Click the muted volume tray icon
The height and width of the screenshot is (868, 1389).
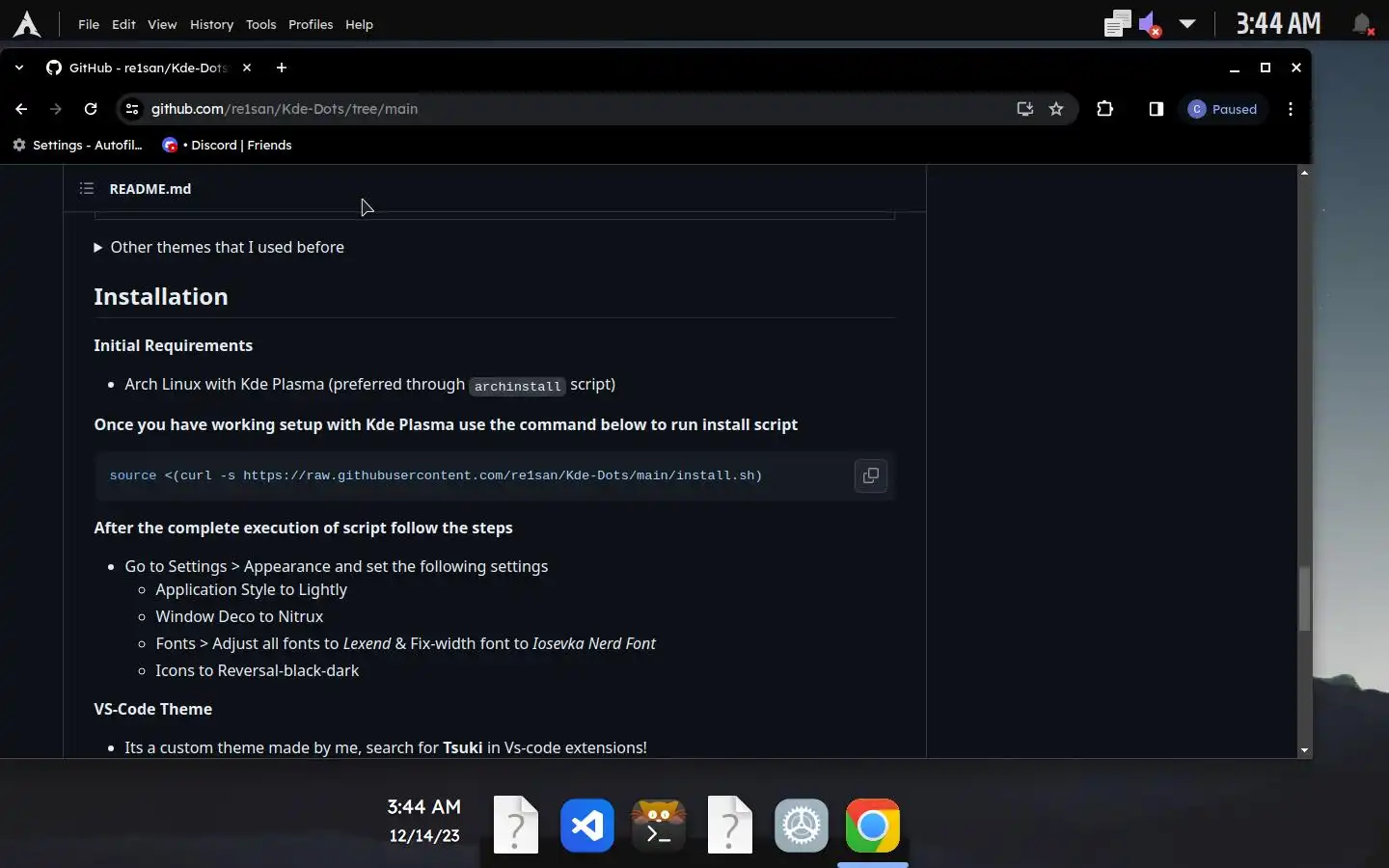(x=1150, y=24)
